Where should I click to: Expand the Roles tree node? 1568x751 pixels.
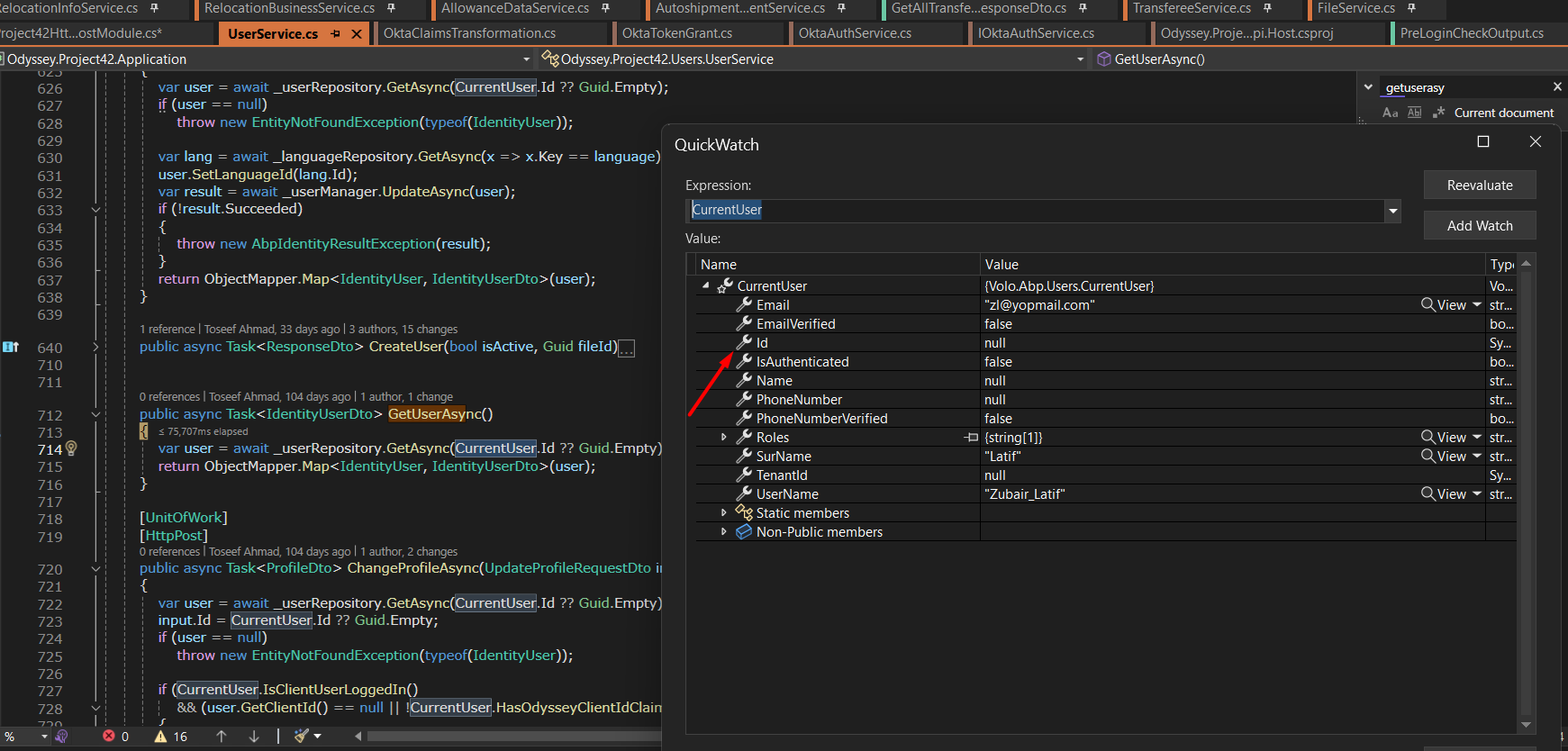pos(723,438)
